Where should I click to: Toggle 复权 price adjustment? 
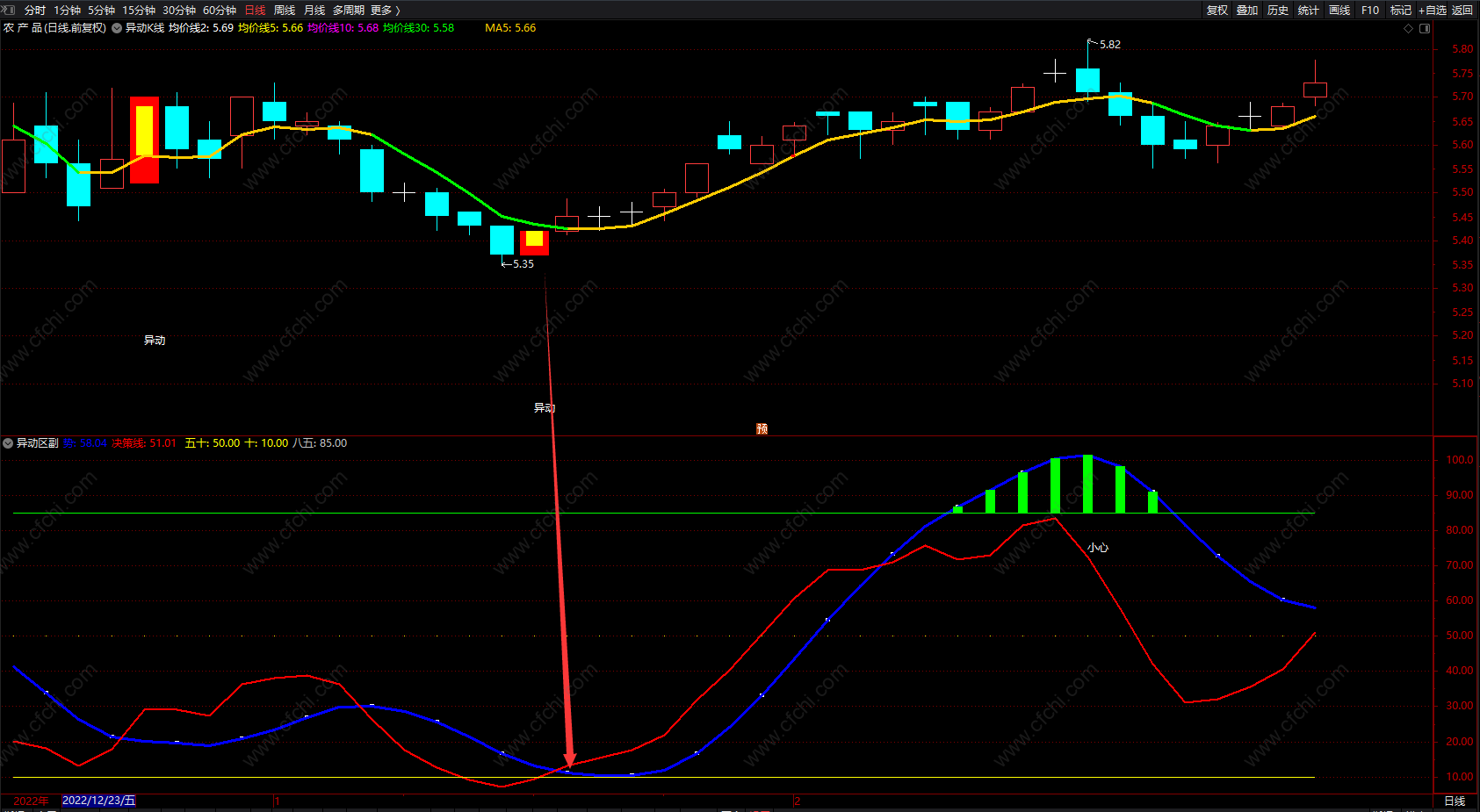click(1217, 10)
